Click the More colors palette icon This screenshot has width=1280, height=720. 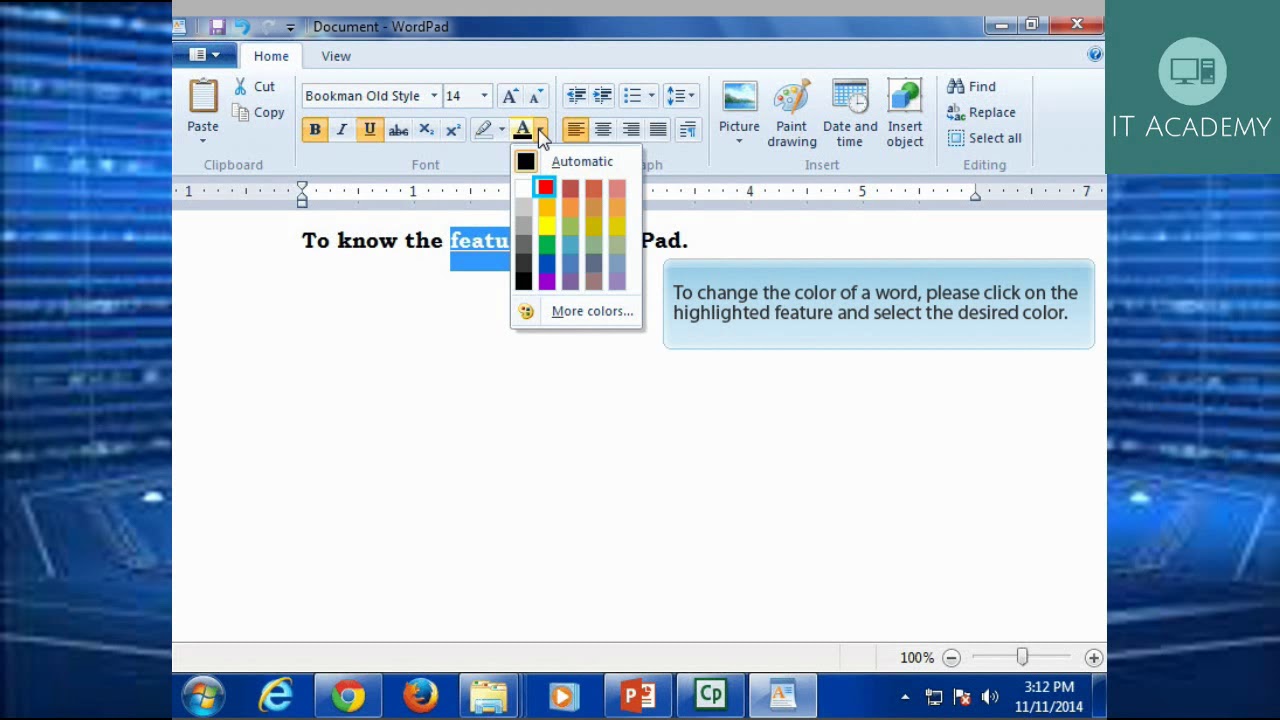[x=526, y=311]
